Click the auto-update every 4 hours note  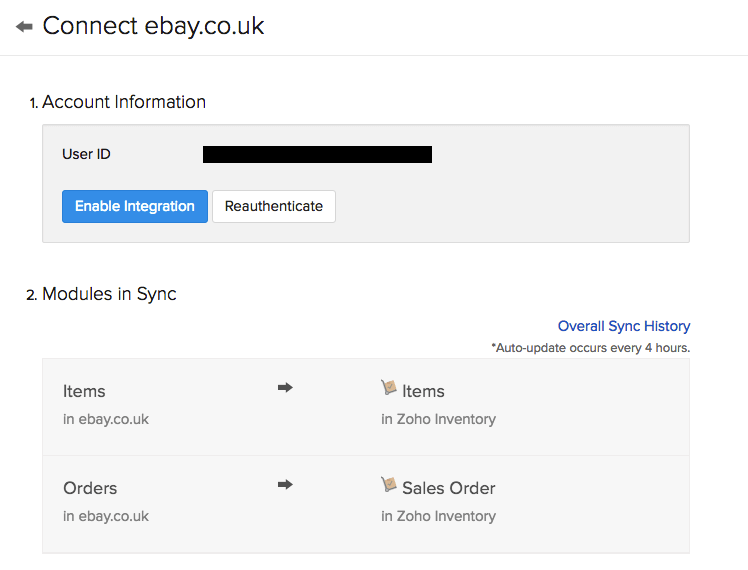pos(590,348)
